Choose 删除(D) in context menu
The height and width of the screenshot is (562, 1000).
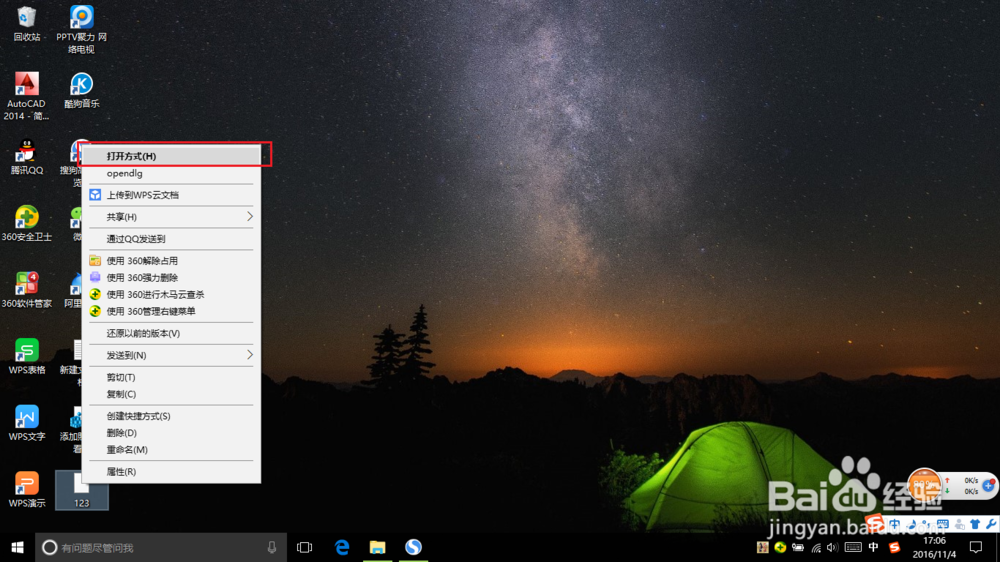point(171,433)
